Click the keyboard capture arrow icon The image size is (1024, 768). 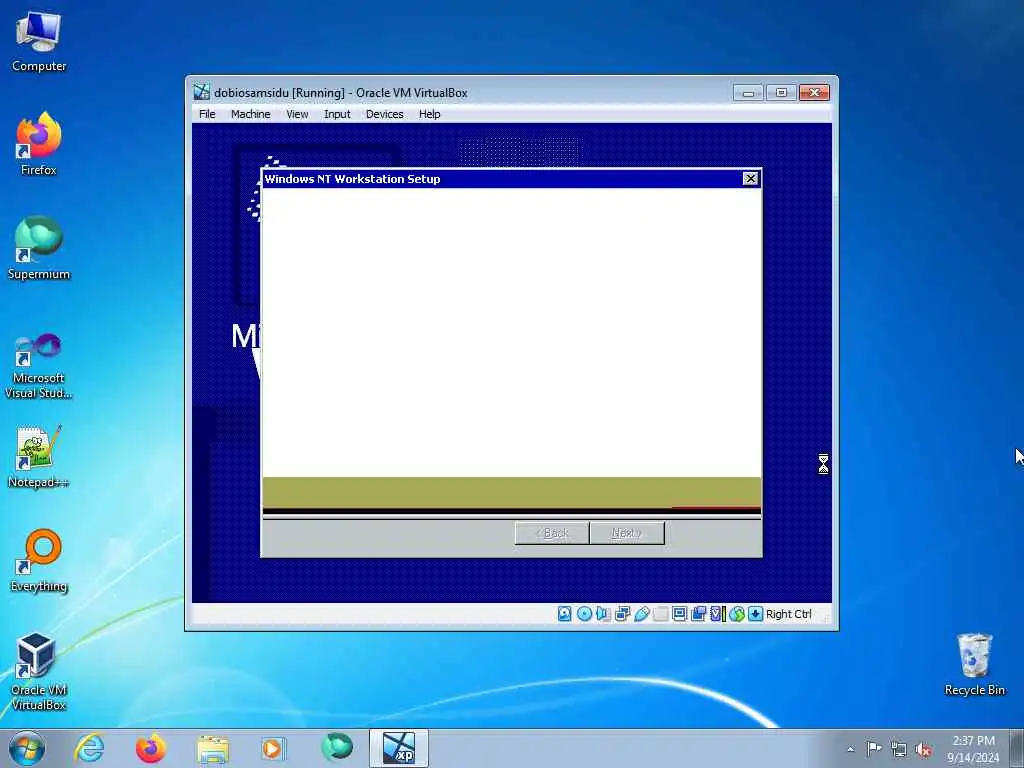pos(756,614)
